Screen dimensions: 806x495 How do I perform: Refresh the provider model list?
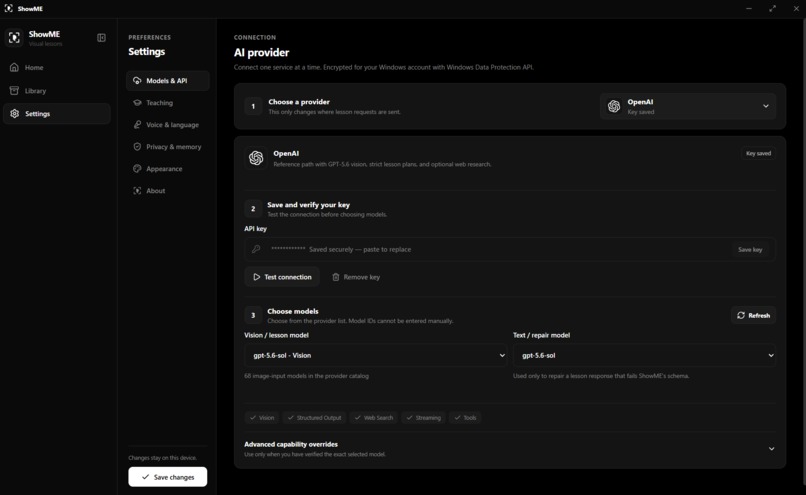(x=753, y=315)
